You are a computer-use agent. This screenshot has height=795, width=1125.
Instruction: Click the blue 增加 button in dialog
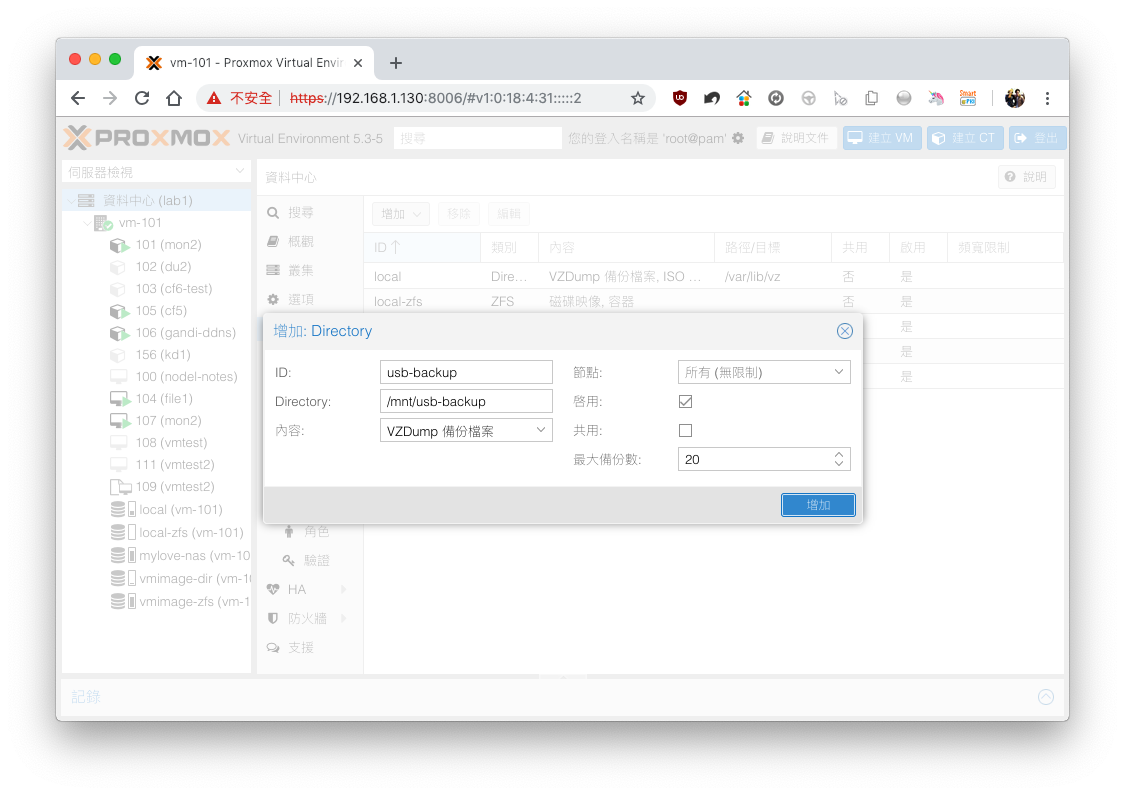[x=818, y=504]
